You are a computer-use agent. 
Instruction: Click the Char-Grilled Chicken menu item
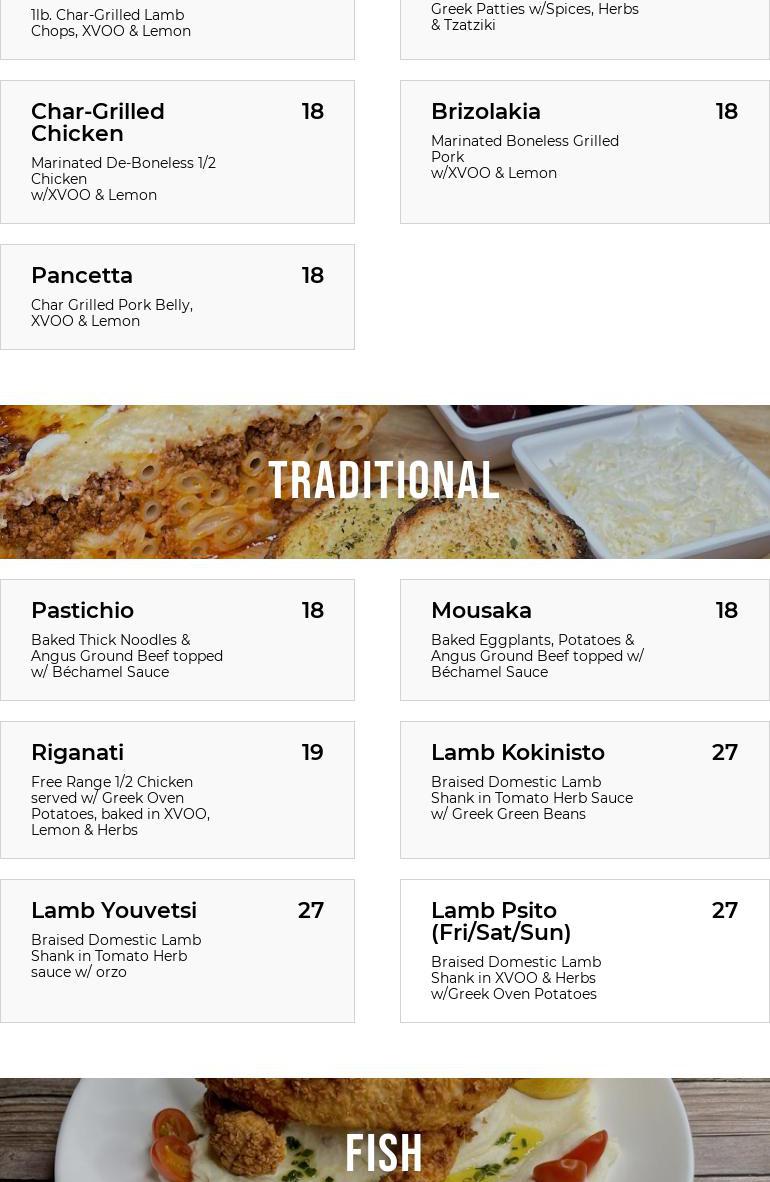[98, 122]
